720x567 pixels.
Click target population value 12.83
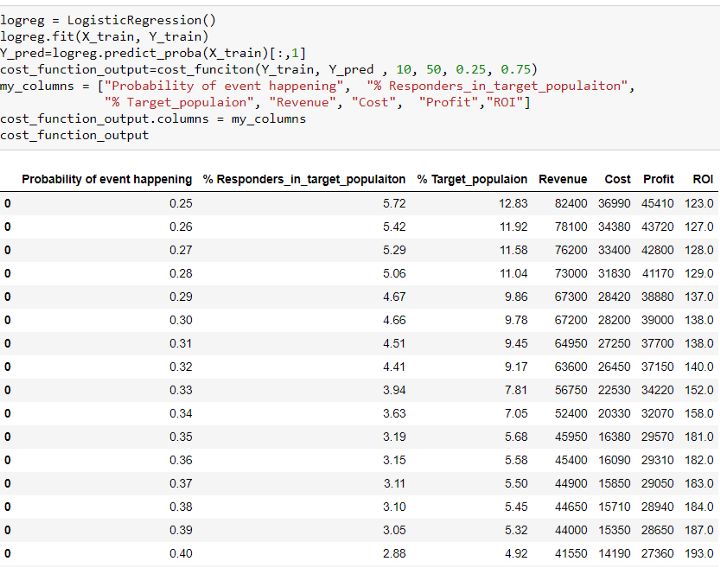click(x=513, y=203)
